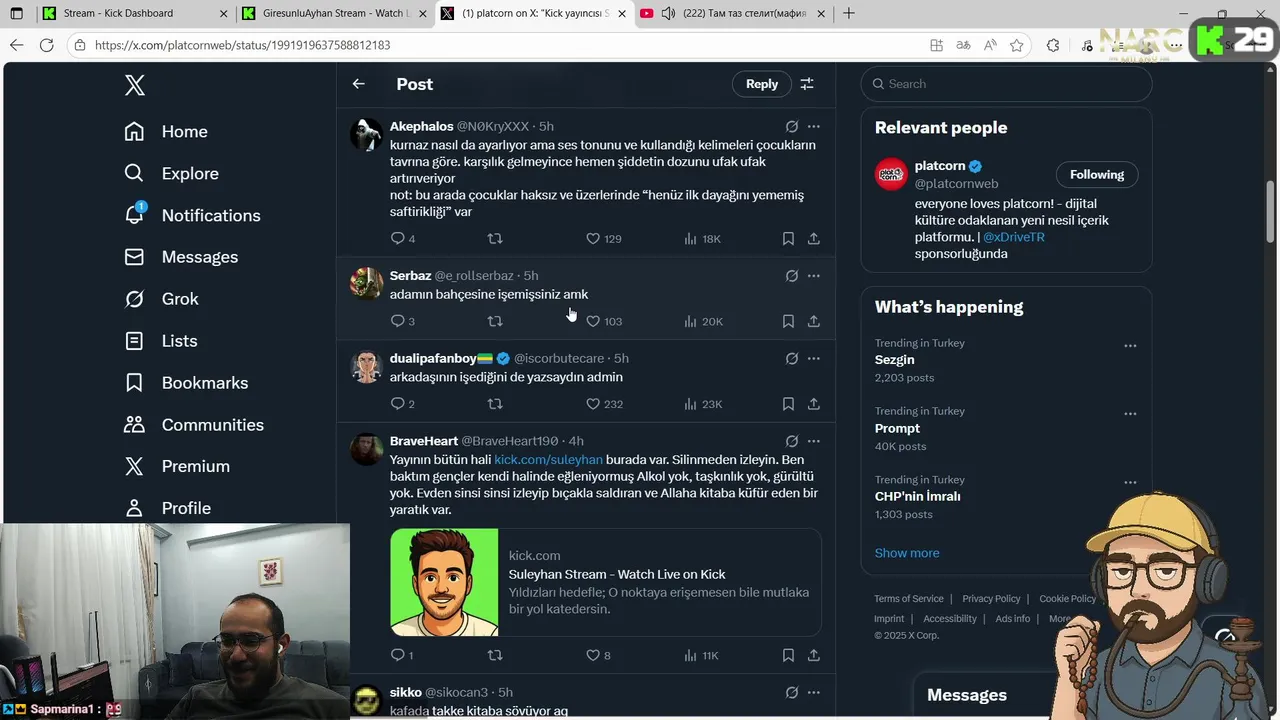Share dualipafanboy reply

pyautogui.click(x=814, y=405)
